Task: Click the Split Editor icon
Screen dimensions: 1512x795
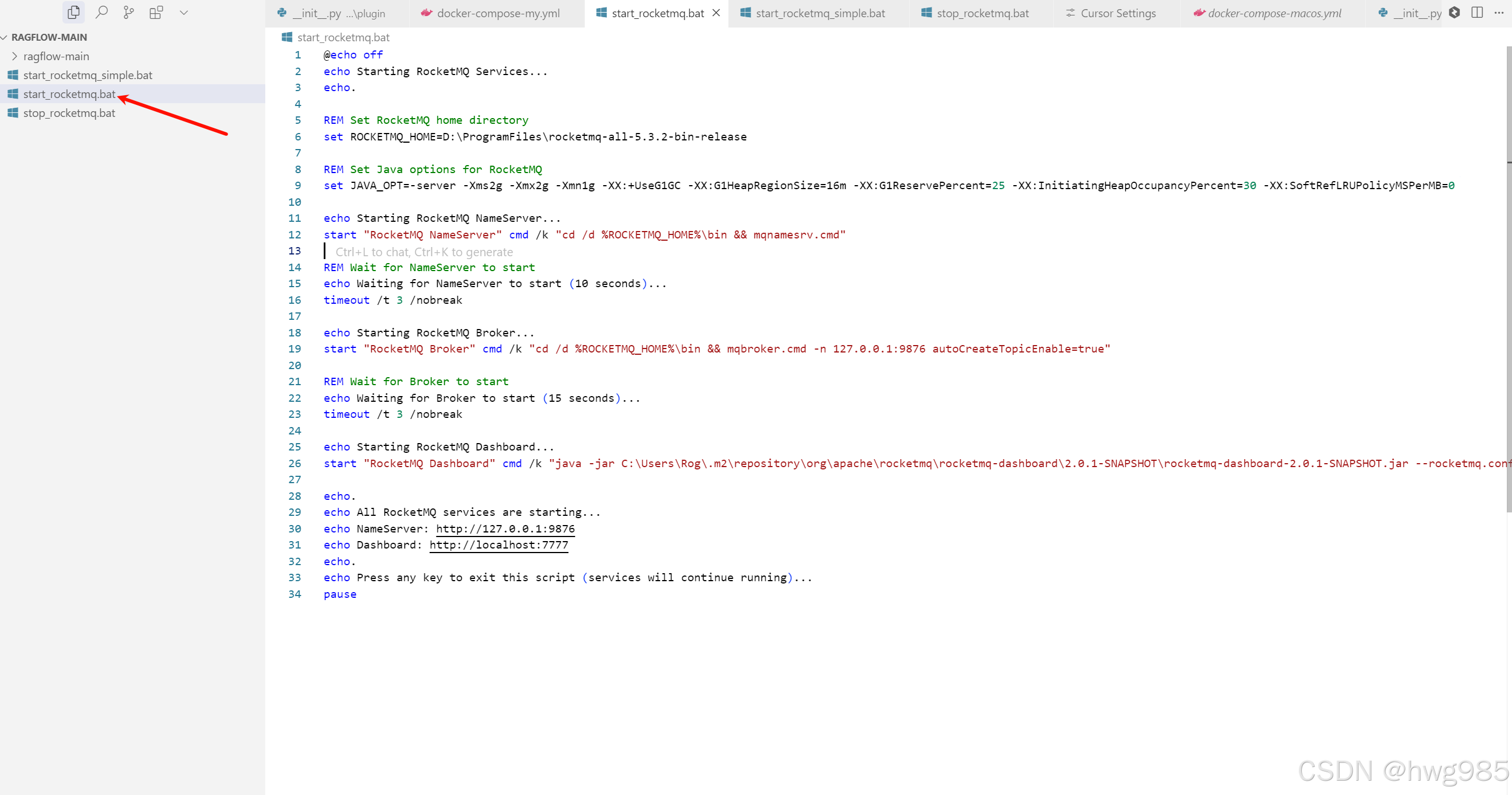Action: [x=1477, y=13]
